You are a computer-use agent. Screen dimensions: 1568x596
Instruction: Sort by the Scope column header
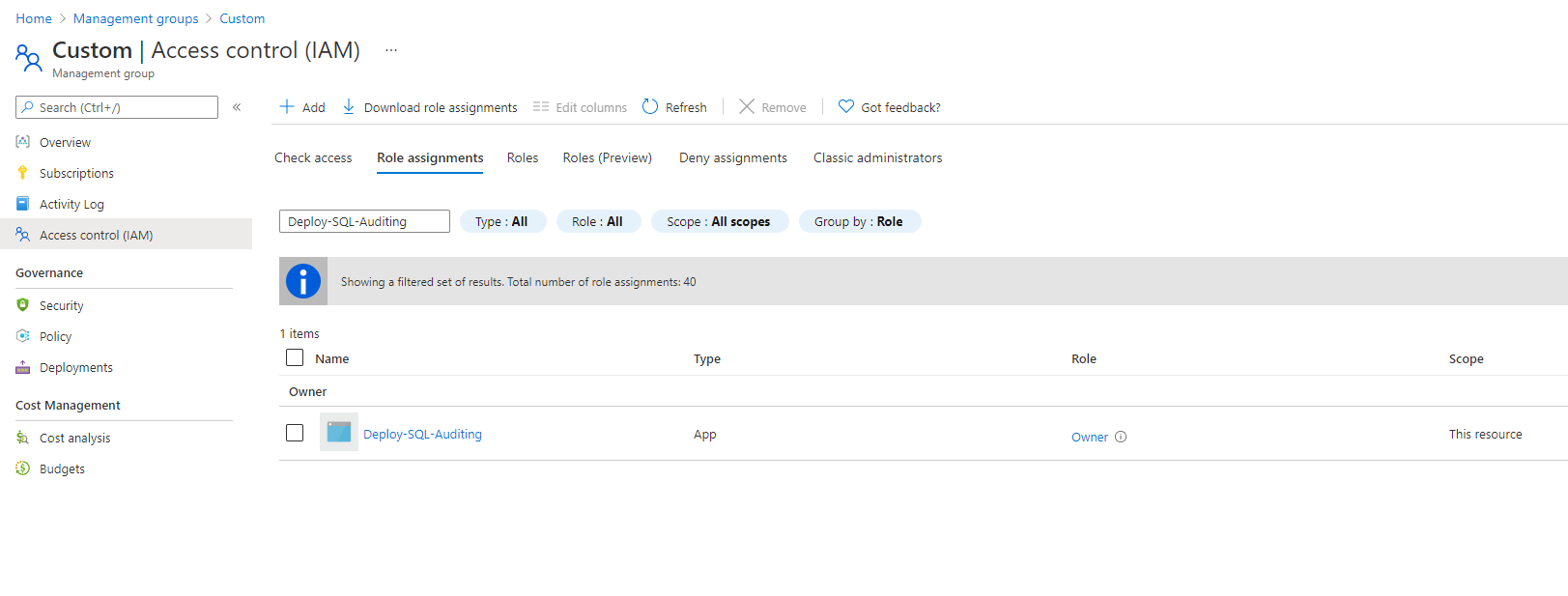point(1467,358)
